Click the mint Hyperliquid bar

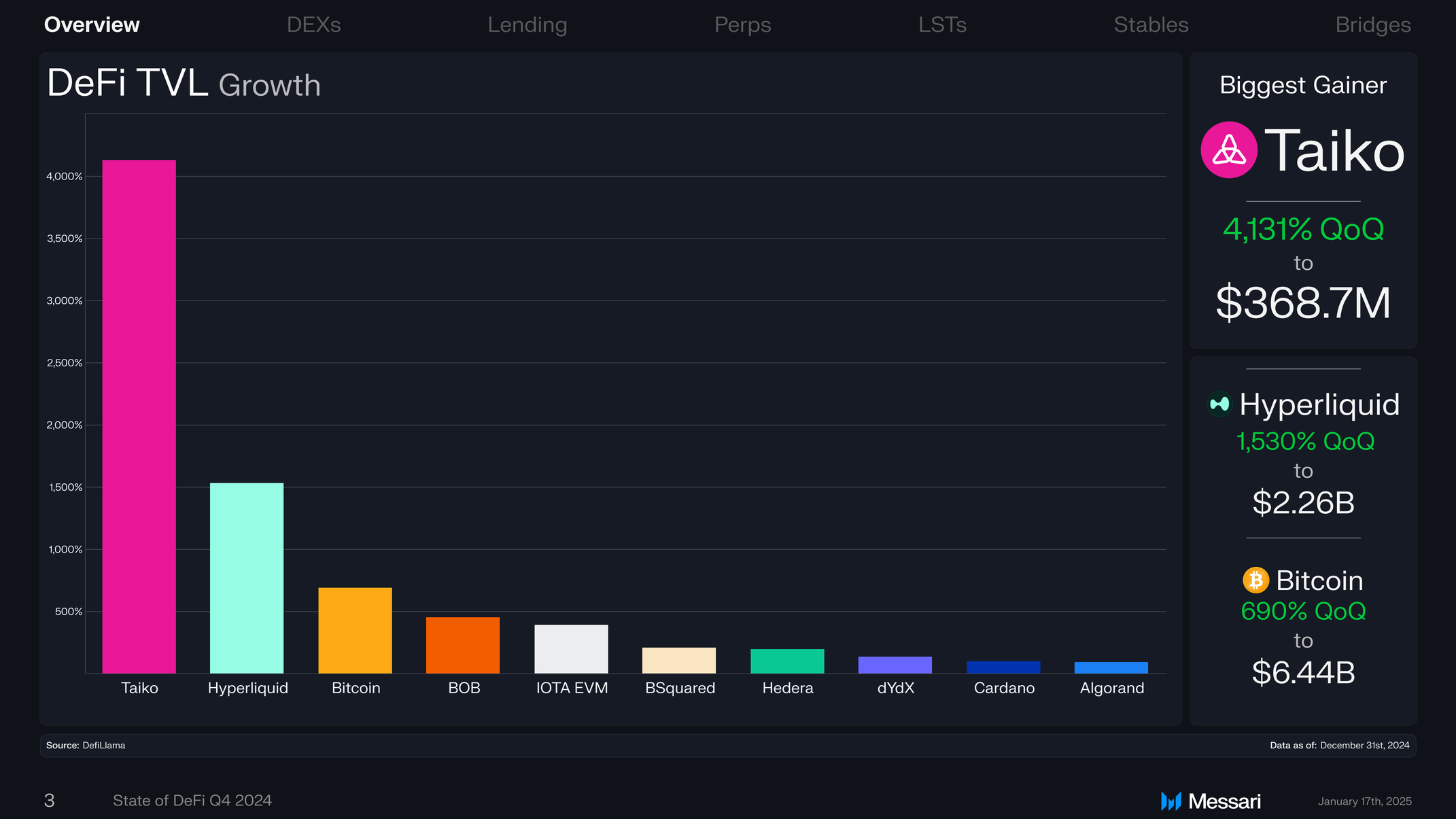pos(247,578)
